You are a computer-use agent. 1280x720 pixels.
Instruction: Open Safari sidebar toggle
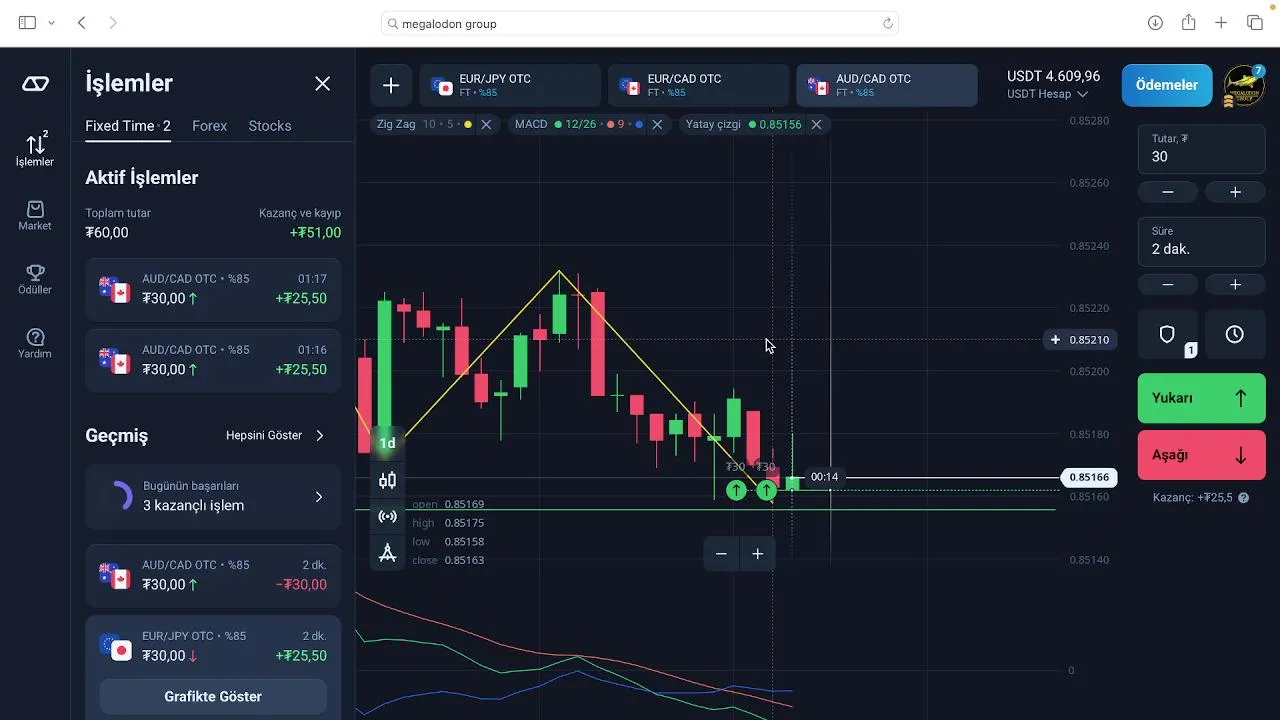click(x=27, y=23)
